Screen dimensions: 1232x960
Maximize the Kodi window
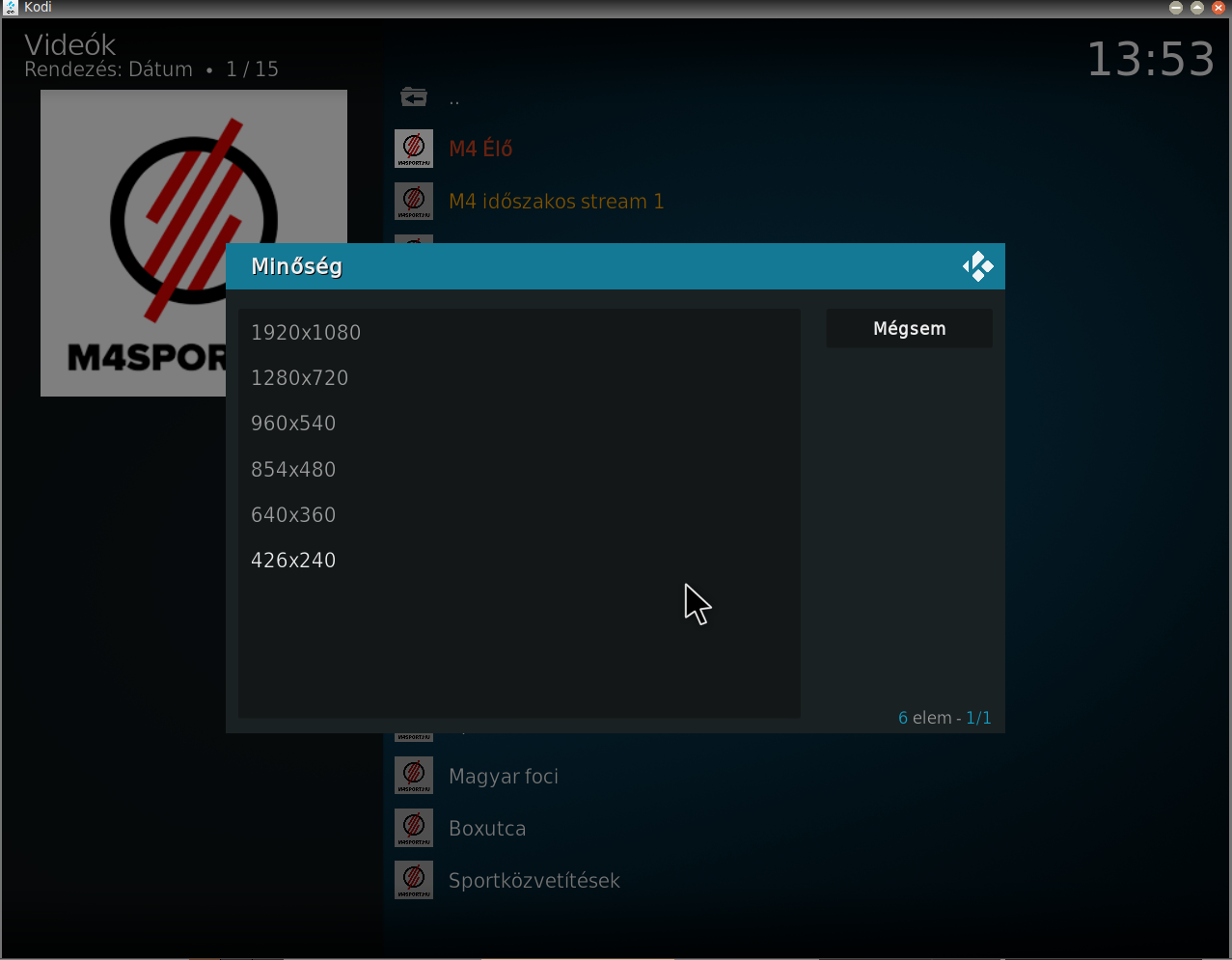[x=1196, y=8]
